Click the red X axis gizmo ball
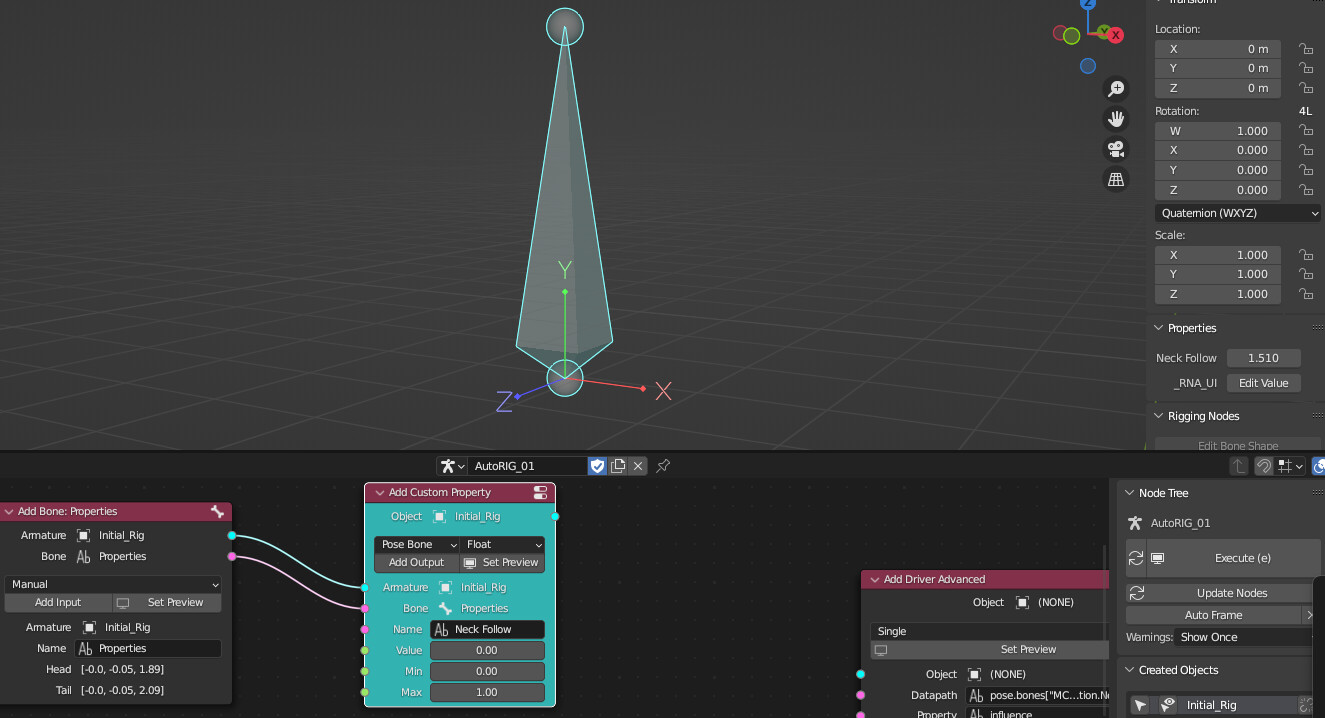Viewport: 1325px width, 718px height. [1116, 35]
